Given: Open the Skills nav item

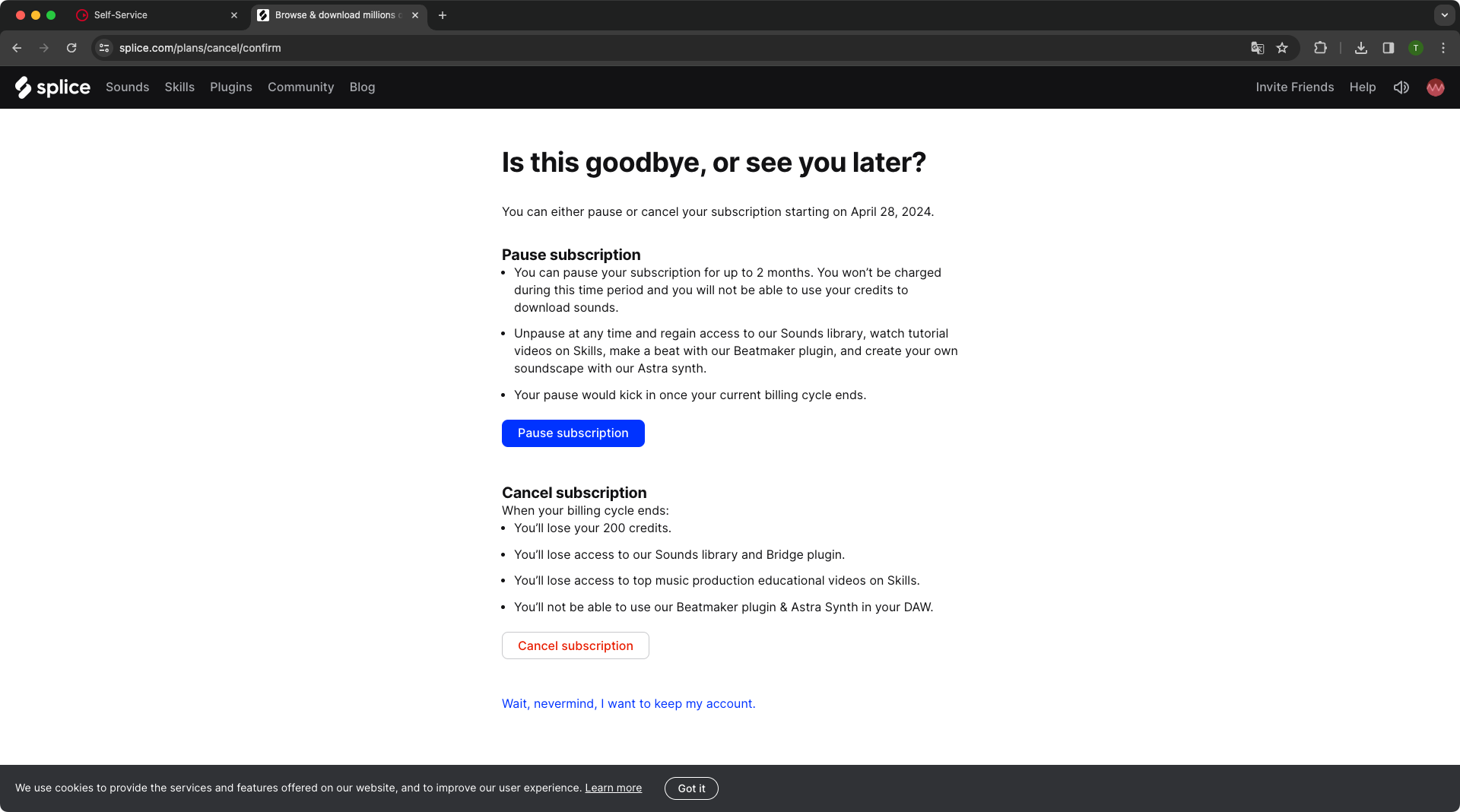Looking at the screenshot, I should coord(179,87).
